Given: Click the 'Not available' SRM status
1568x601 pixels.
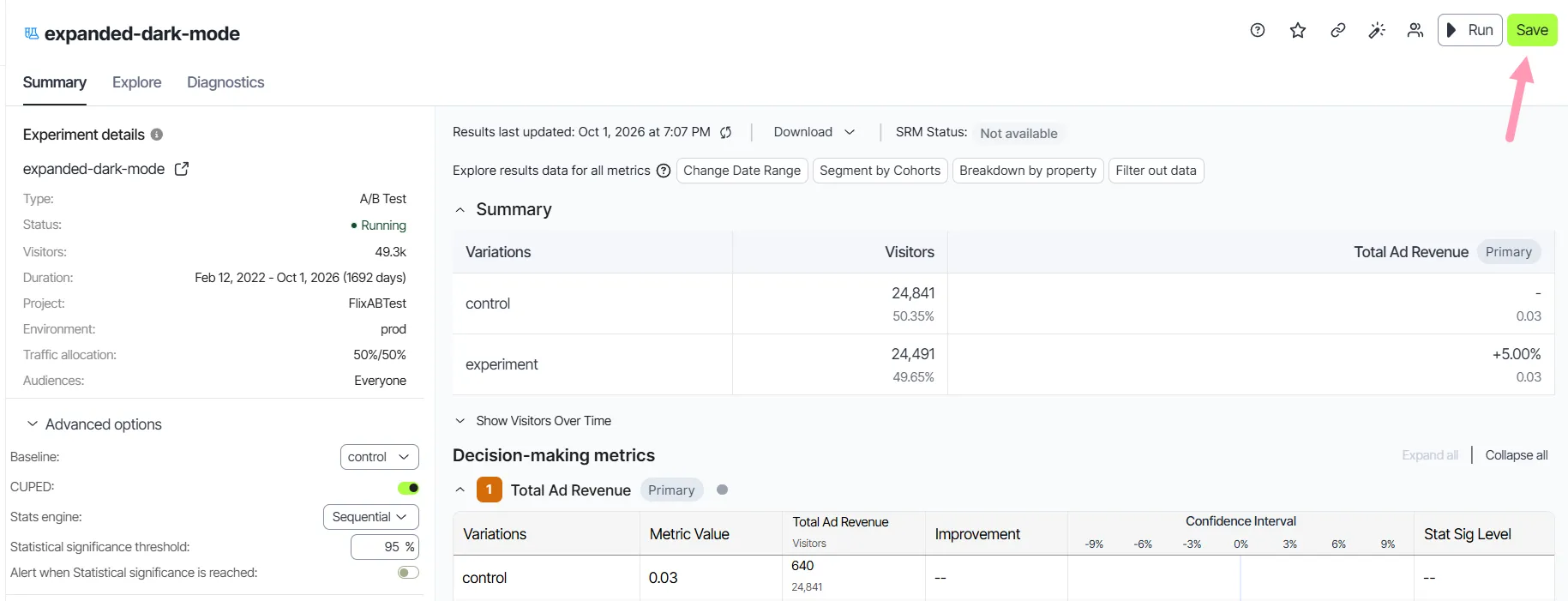Looking at the screenshot, I should [1018, 134].
